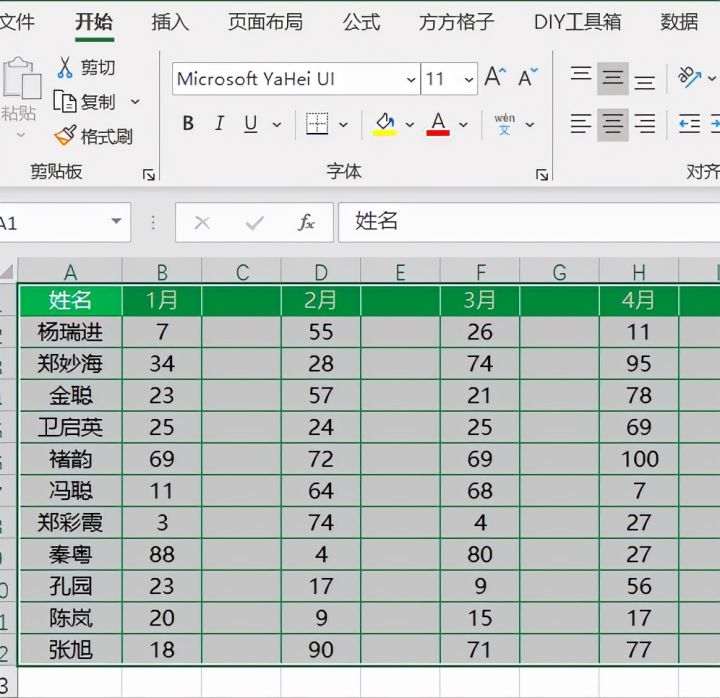Select cell containing 郑彩霞

[x=70, y=523]
